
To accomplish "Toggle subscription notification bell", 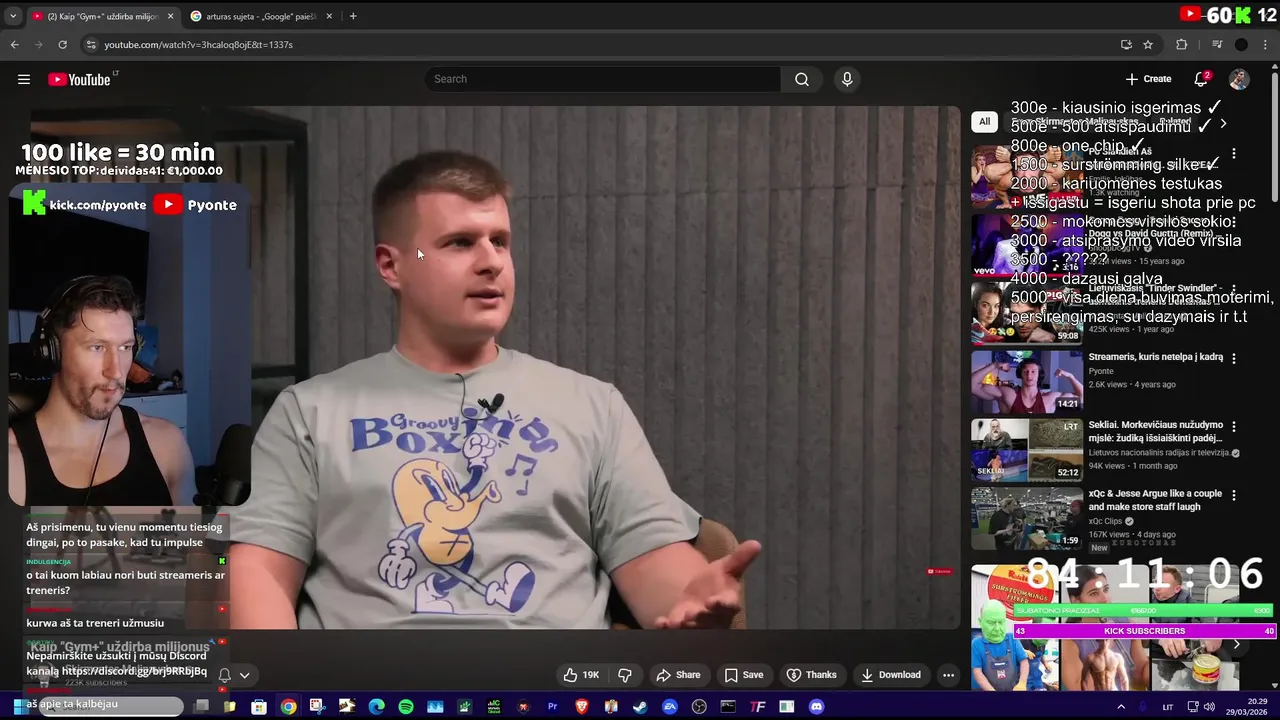I will 225,675.
